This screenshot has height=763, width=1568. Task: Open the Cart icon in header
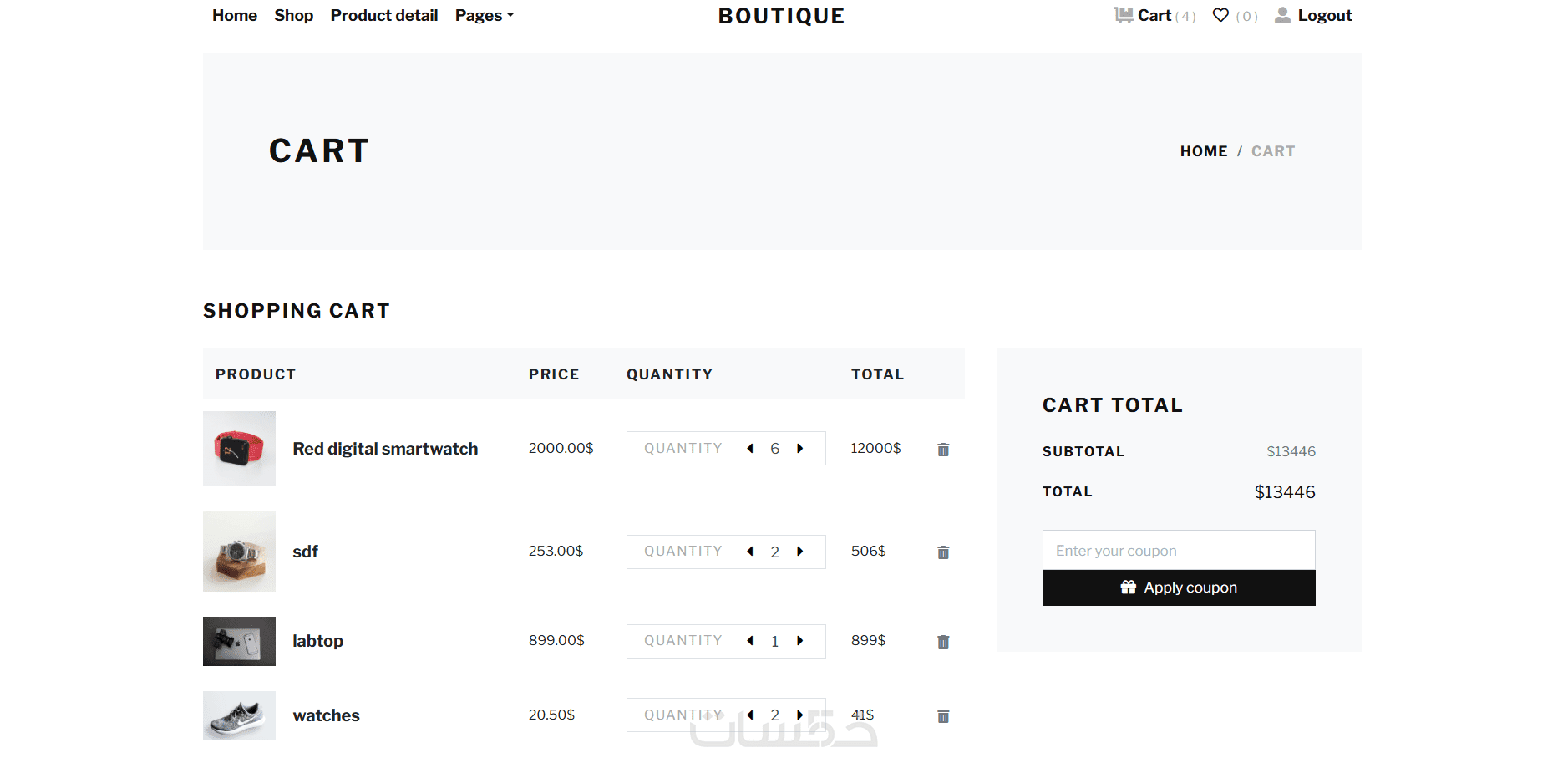tap(1124, 15)
